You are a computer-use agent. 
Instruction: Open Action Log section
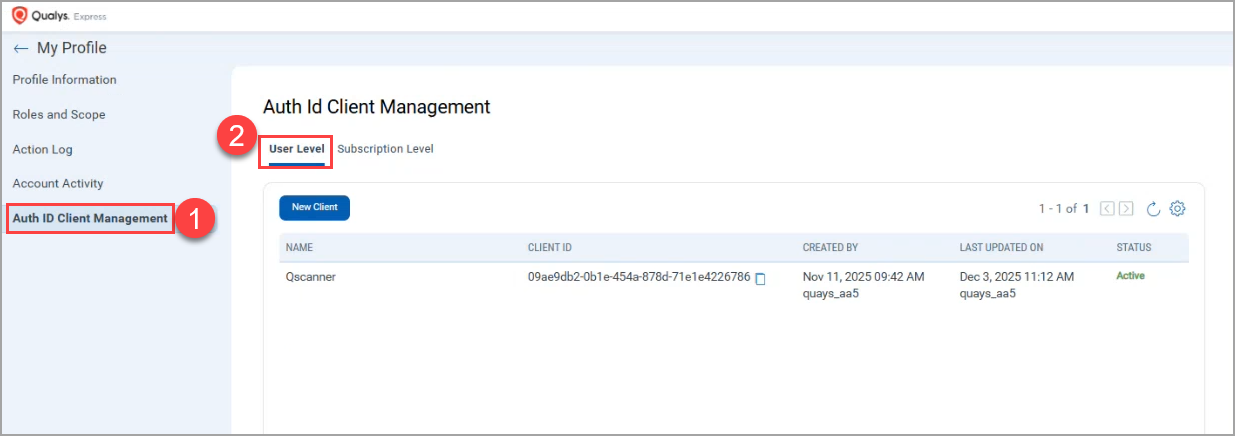pos(42,150)
